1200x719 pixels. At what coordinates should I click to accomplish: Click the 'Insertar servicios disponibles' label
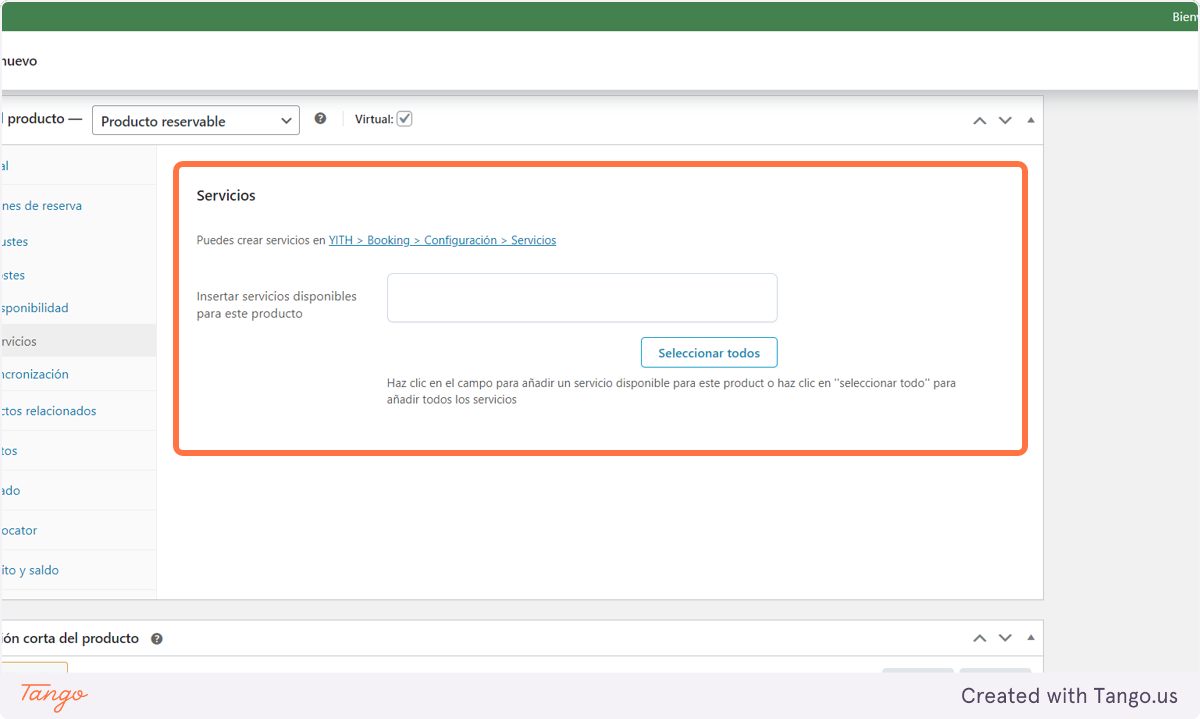277,305
